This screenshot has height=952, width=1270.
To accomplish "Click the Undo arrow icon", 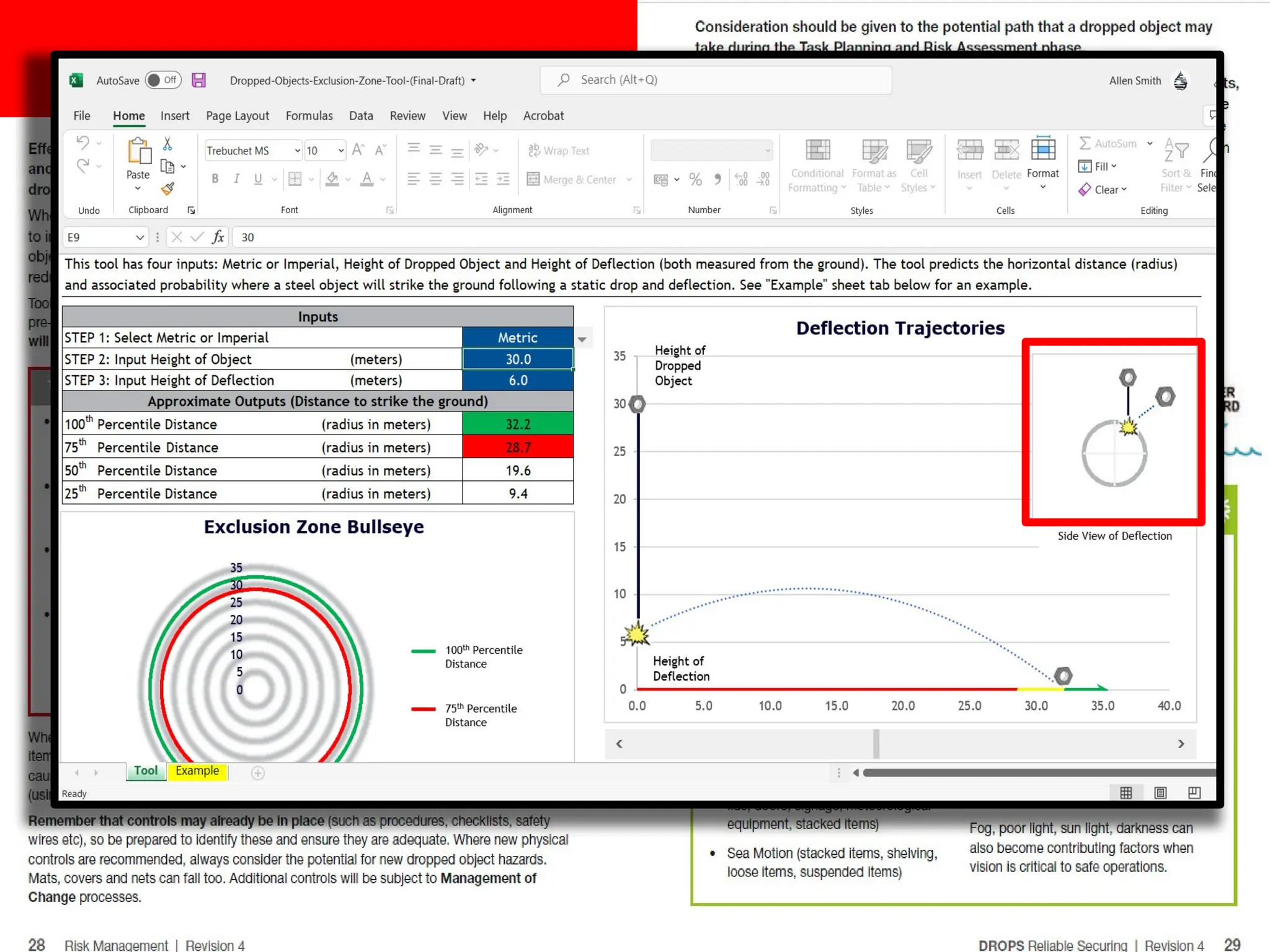I will pos(83,143).
